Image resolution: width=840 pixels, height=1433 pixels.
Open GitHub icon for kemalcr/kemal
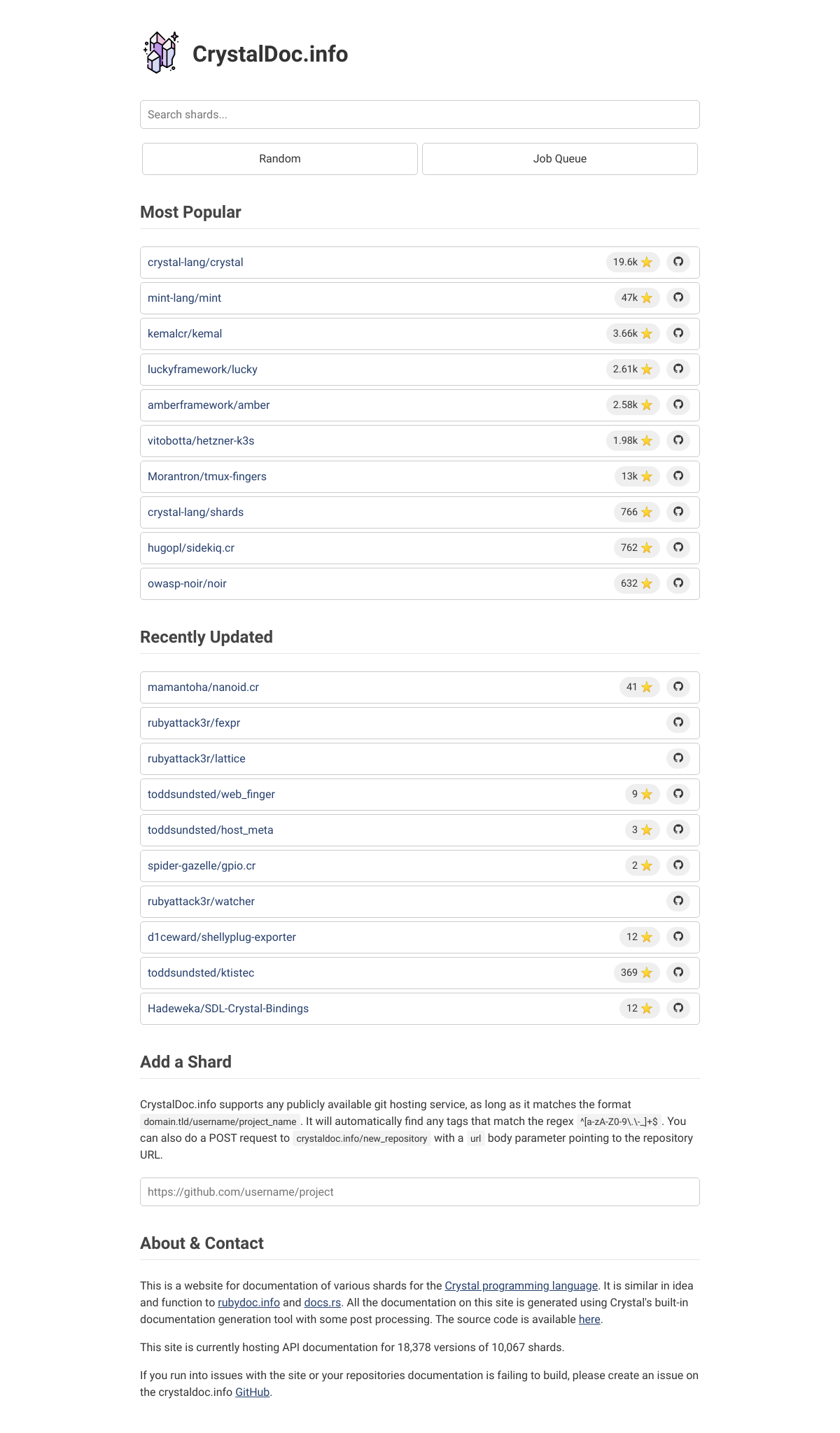(x=678, y=333)
